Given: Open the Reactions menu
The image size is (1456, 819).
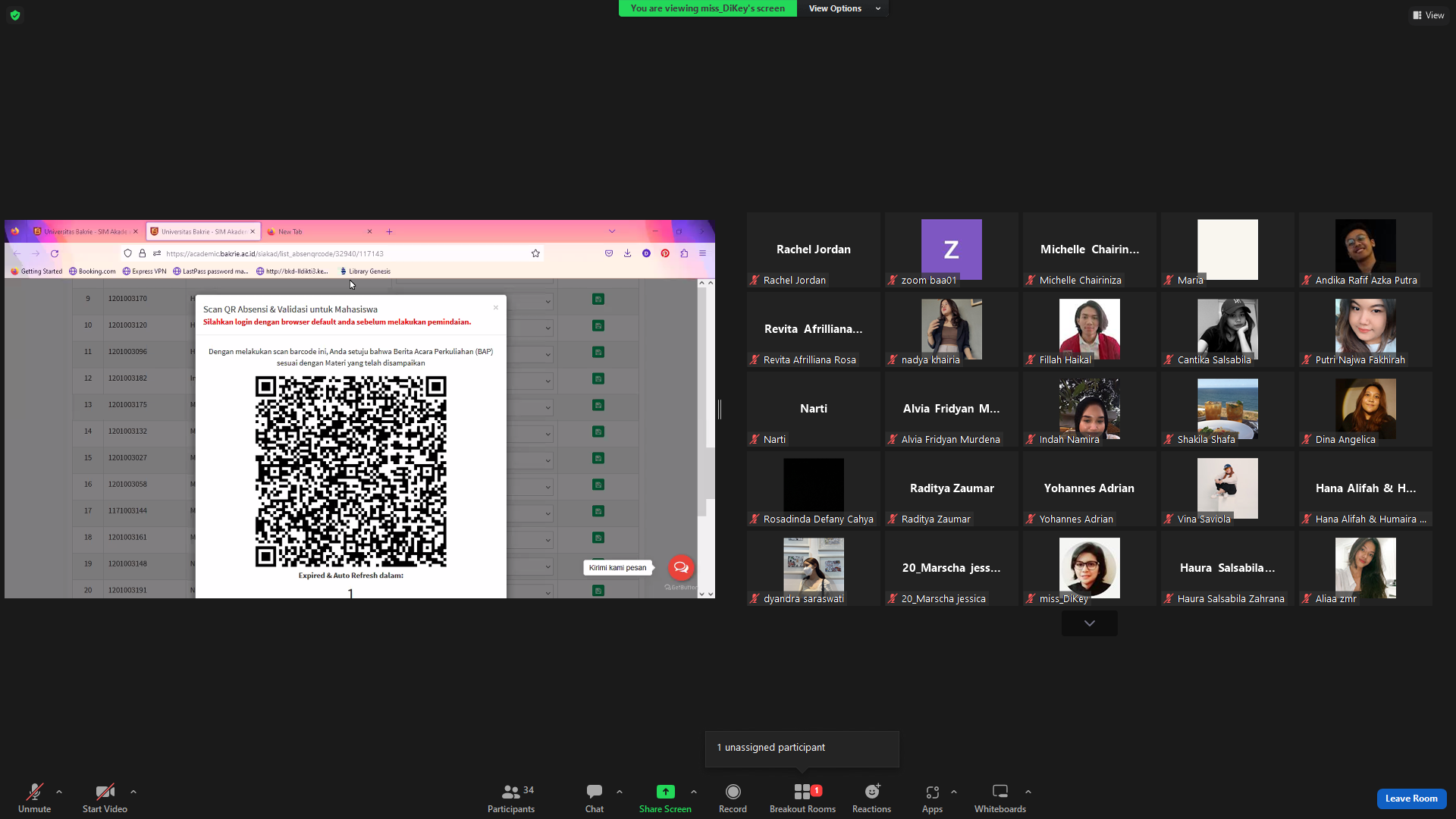Looking at the screenshot, I should click(871, 798).
